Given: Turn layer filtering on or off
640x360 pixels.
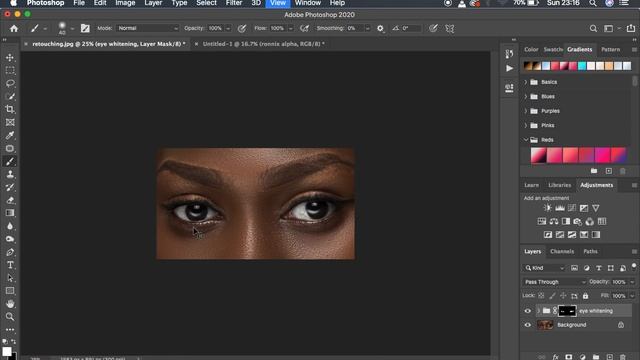Looking at the screenshot, I should pyautogui.click(x=634, y=267).
